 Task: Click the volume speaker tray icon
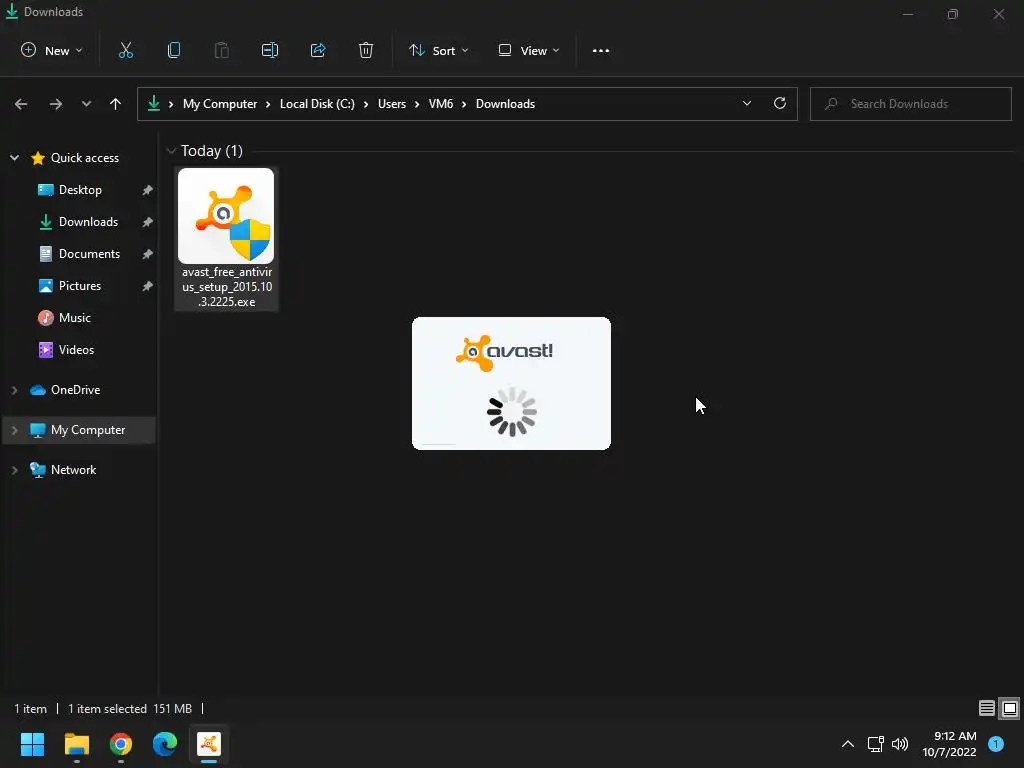point(900,744)
